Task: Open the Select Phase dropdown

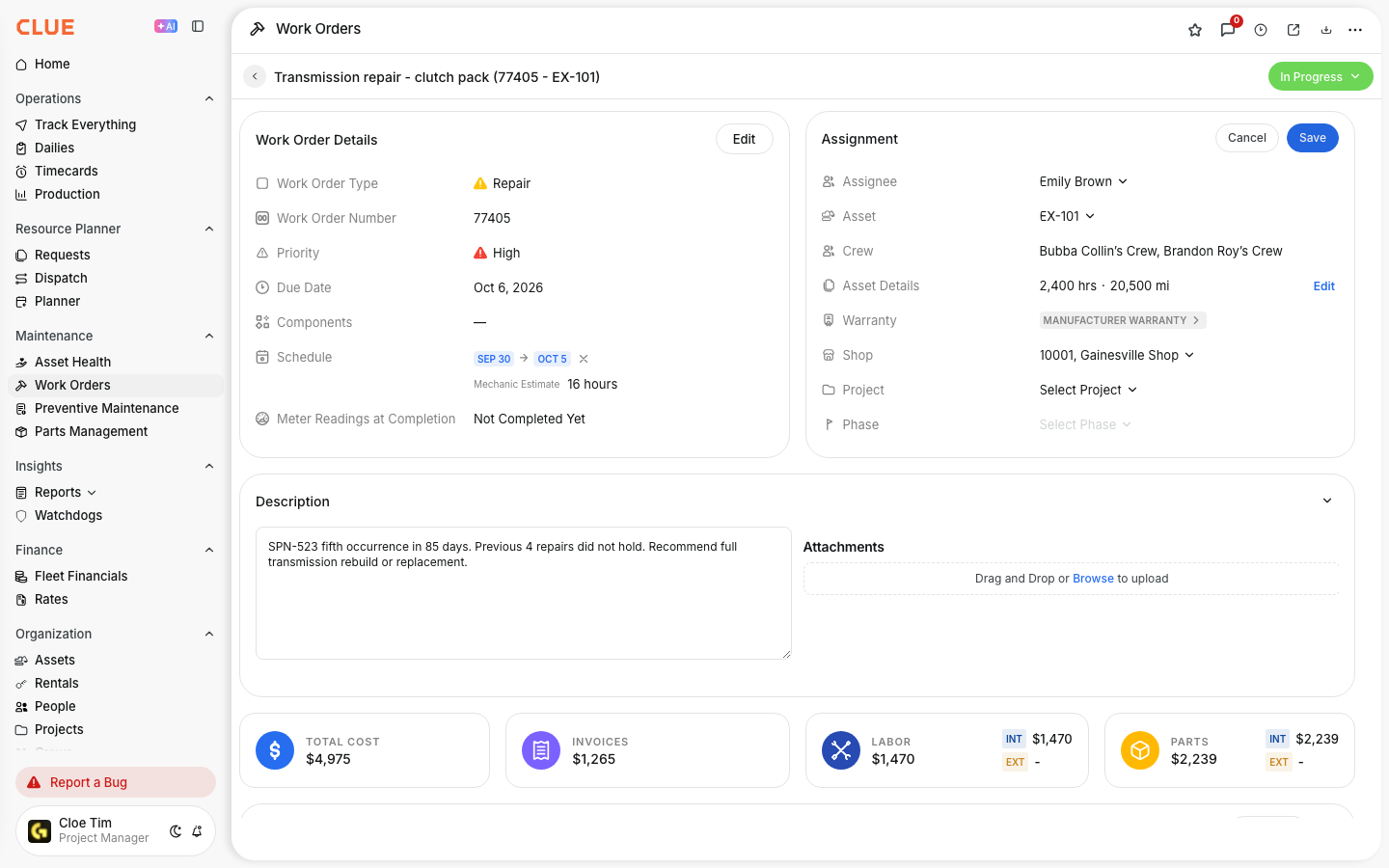Action: (x=1085, y=424)
